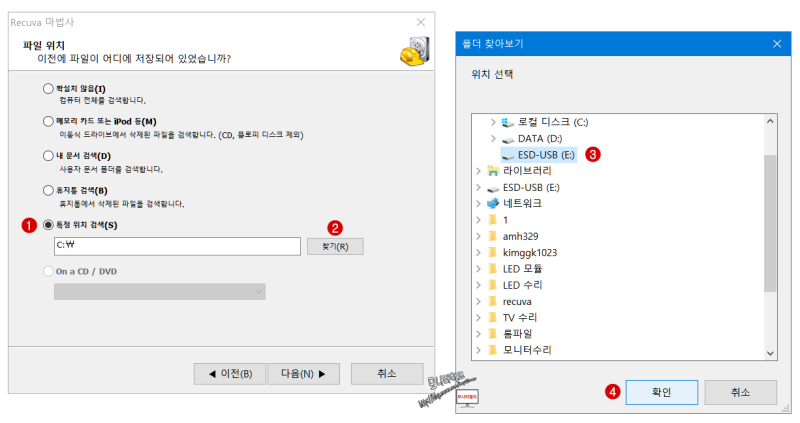Viewport: 800px width, 423px height.
Task: Click the Recuva hard-hat drive icon
Action: pos(415,51)
